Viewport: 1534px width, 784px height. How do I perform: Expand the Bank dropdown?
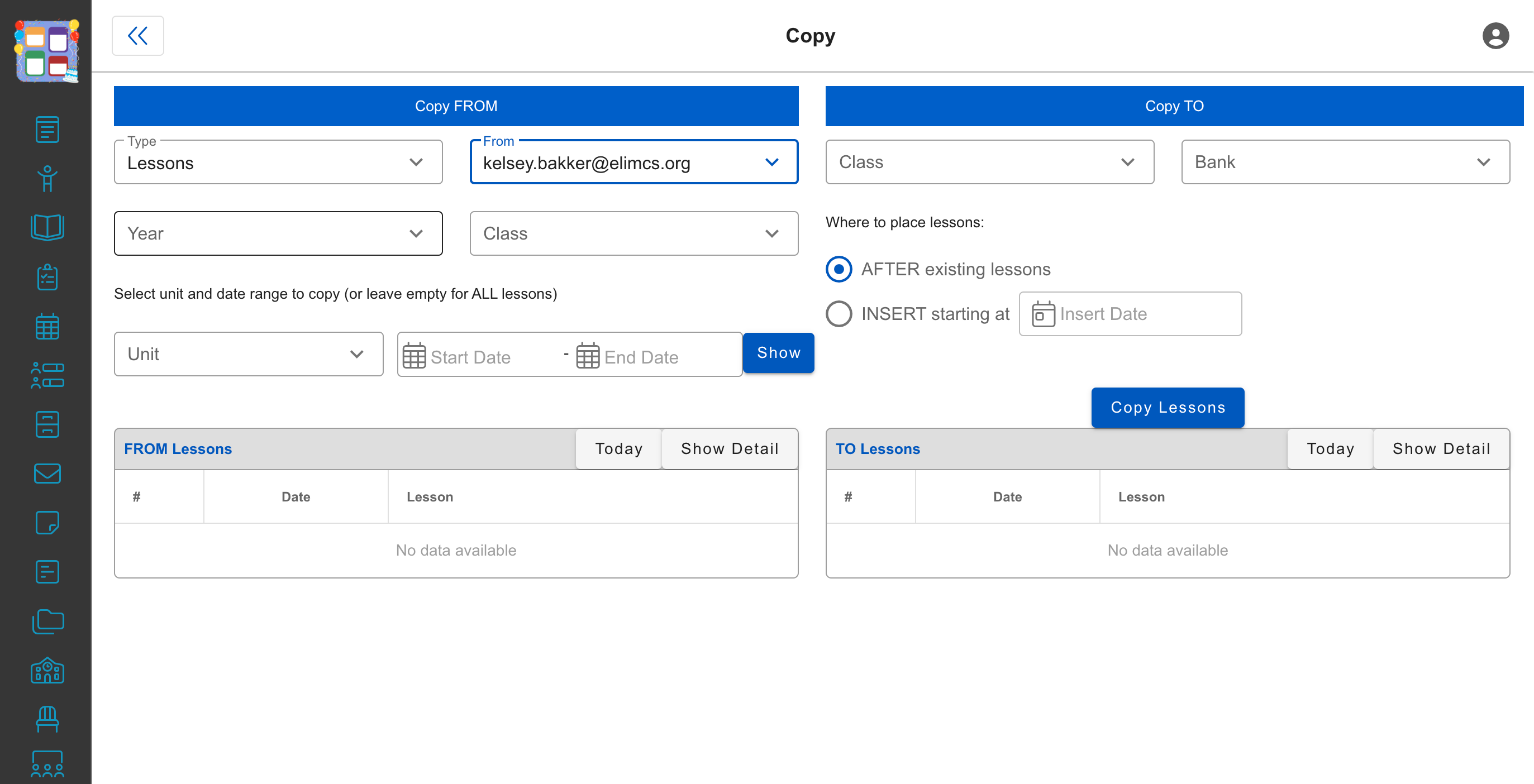[1345, 162]
